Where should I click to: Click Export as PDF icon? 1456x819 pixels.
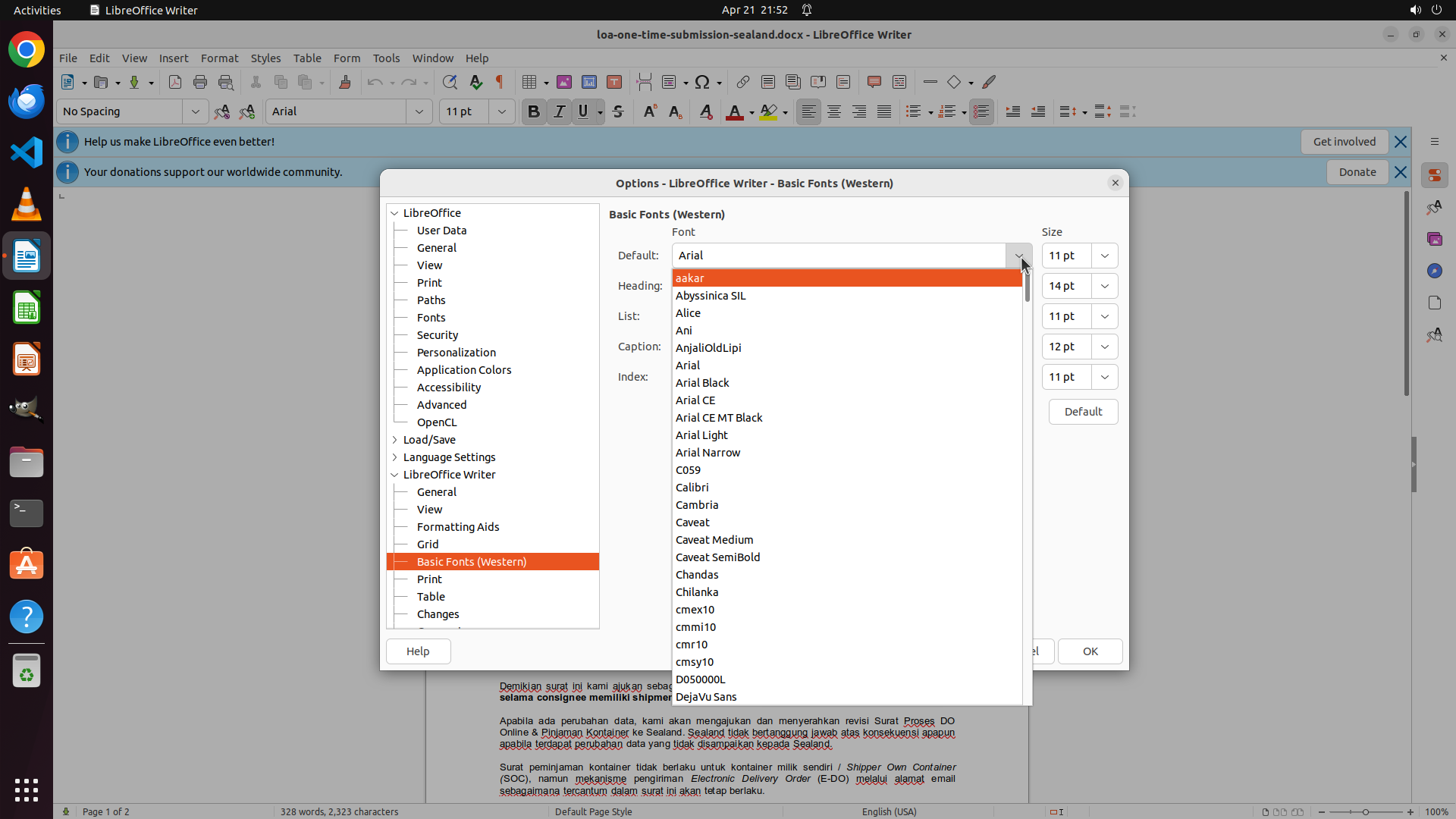(175, 82)
